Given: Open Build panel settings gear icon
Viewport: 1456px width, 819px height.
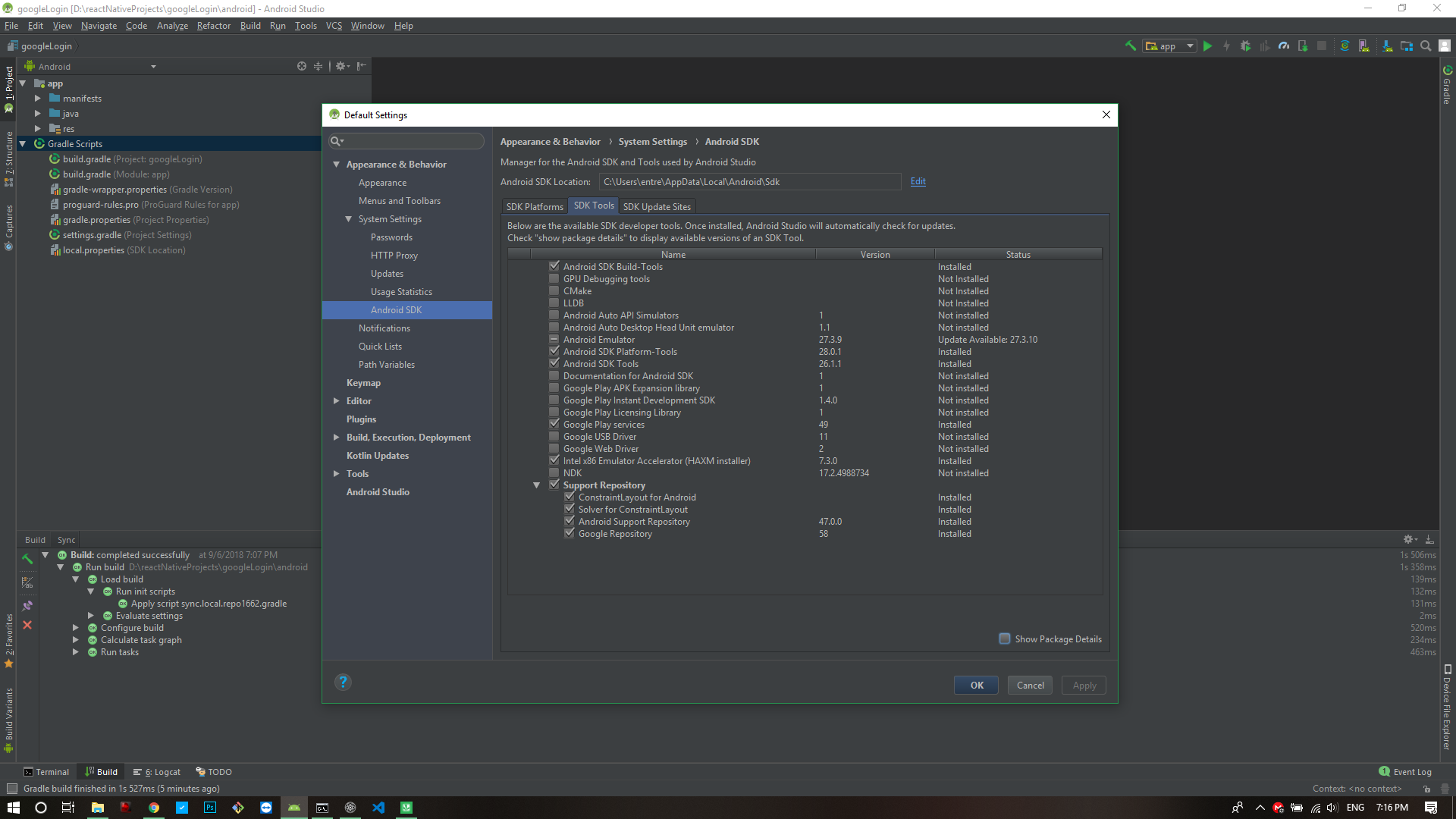Looking at the screenshot, I should 1410,539.
